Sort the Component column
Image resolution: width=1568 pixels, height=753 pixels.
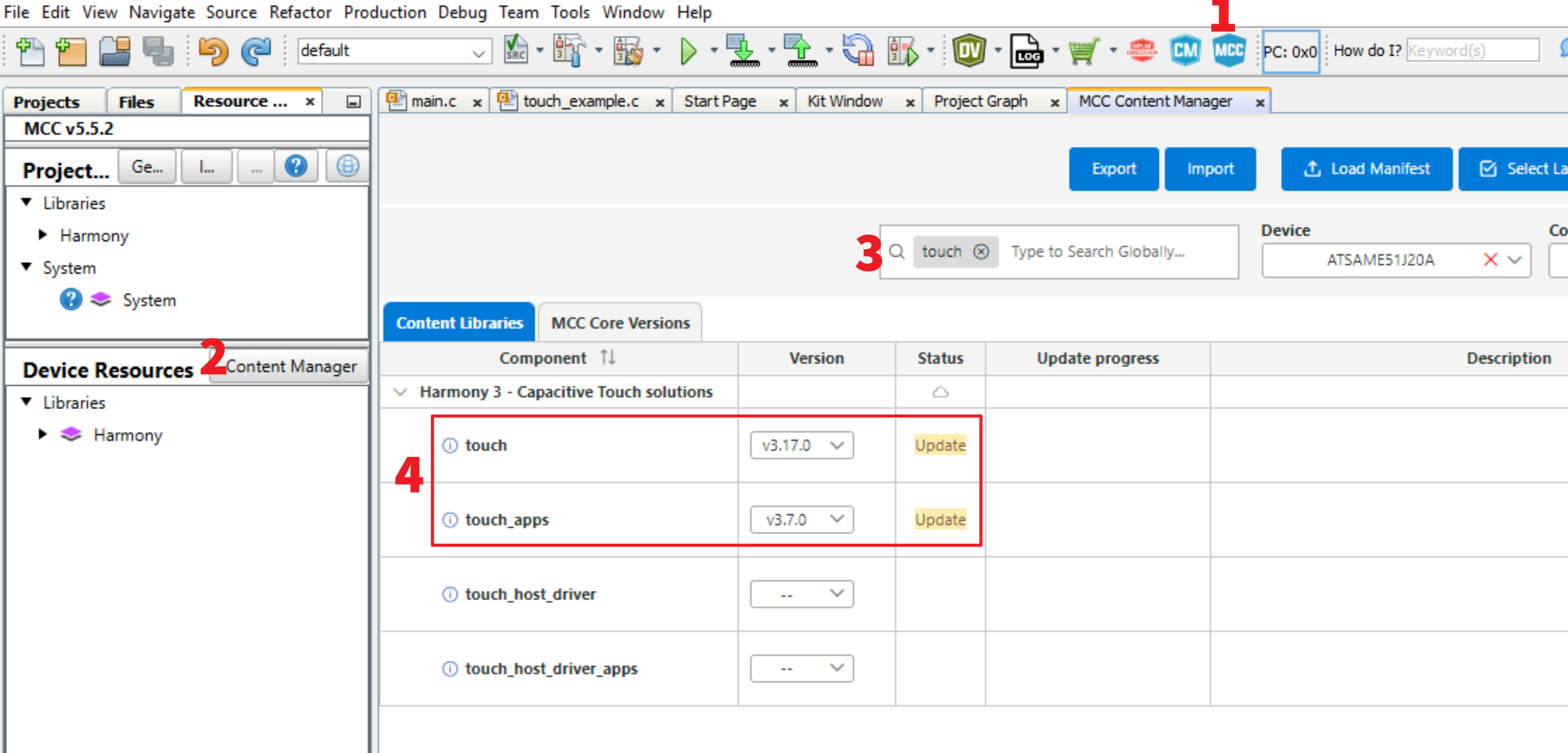[x=608, y=358]
